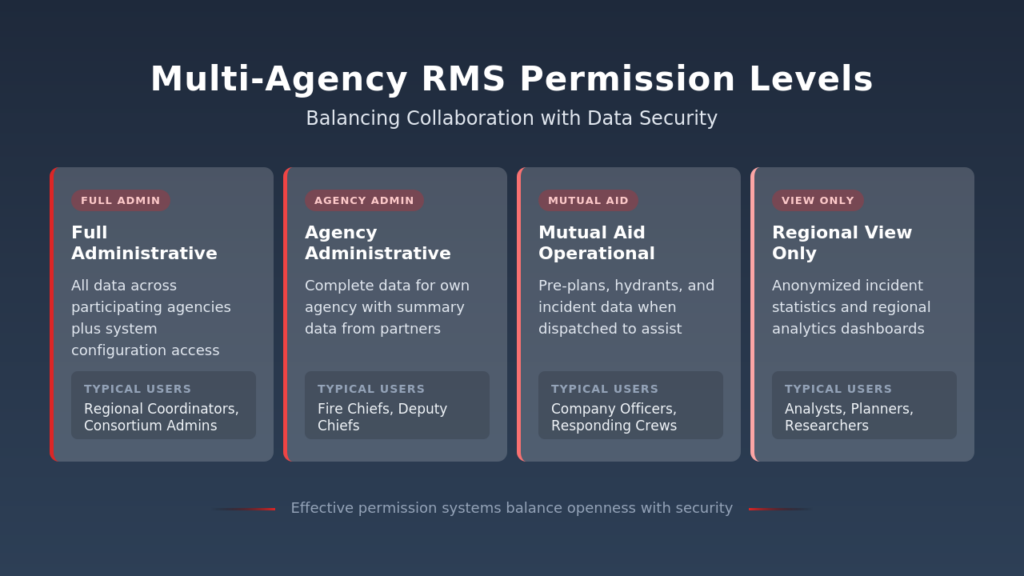Click the FULL ADMIN badge
1024x576 pixels.
click(121, 200)
